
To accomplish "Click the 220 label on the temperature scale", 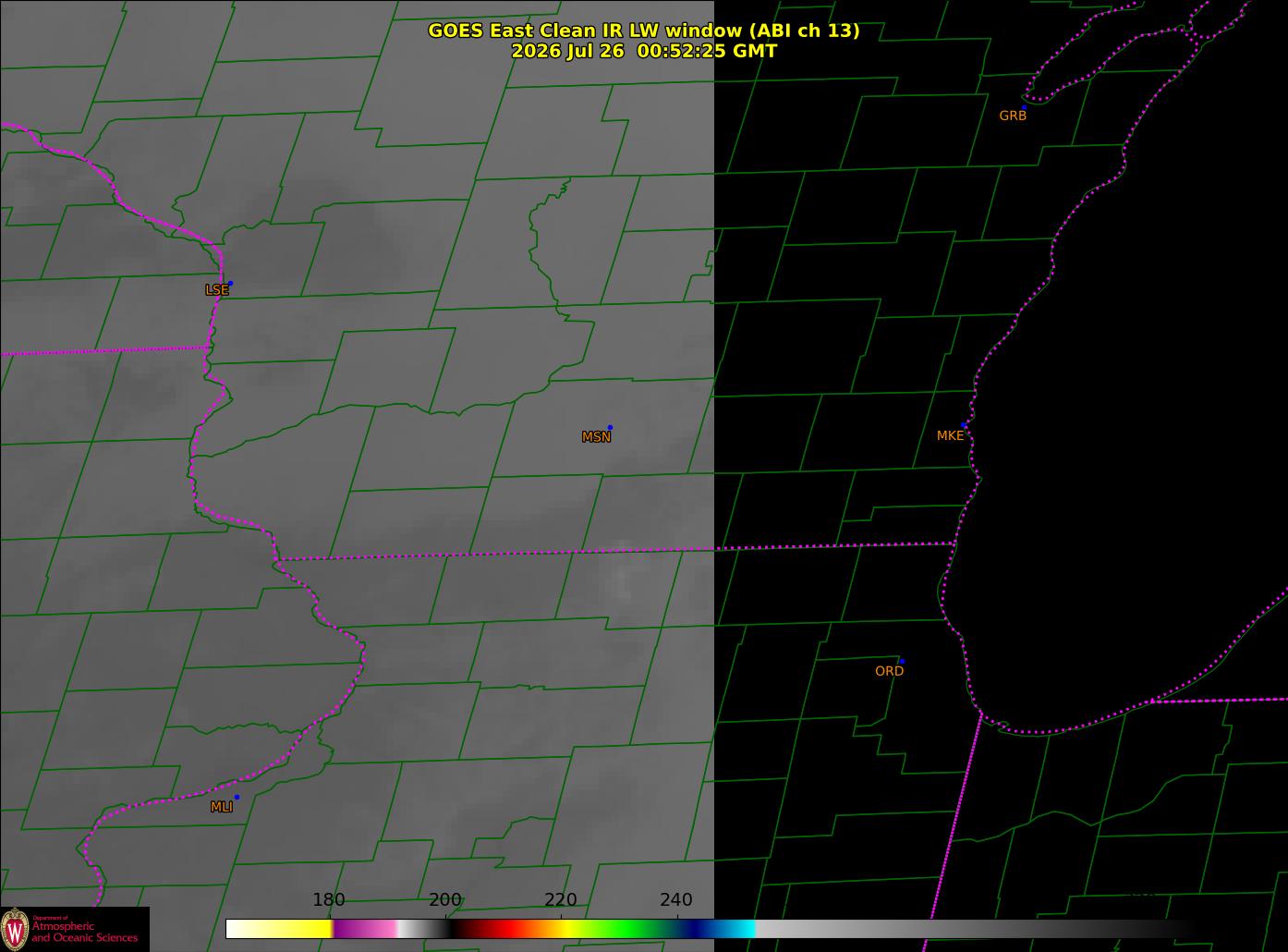I will (561, 900).
